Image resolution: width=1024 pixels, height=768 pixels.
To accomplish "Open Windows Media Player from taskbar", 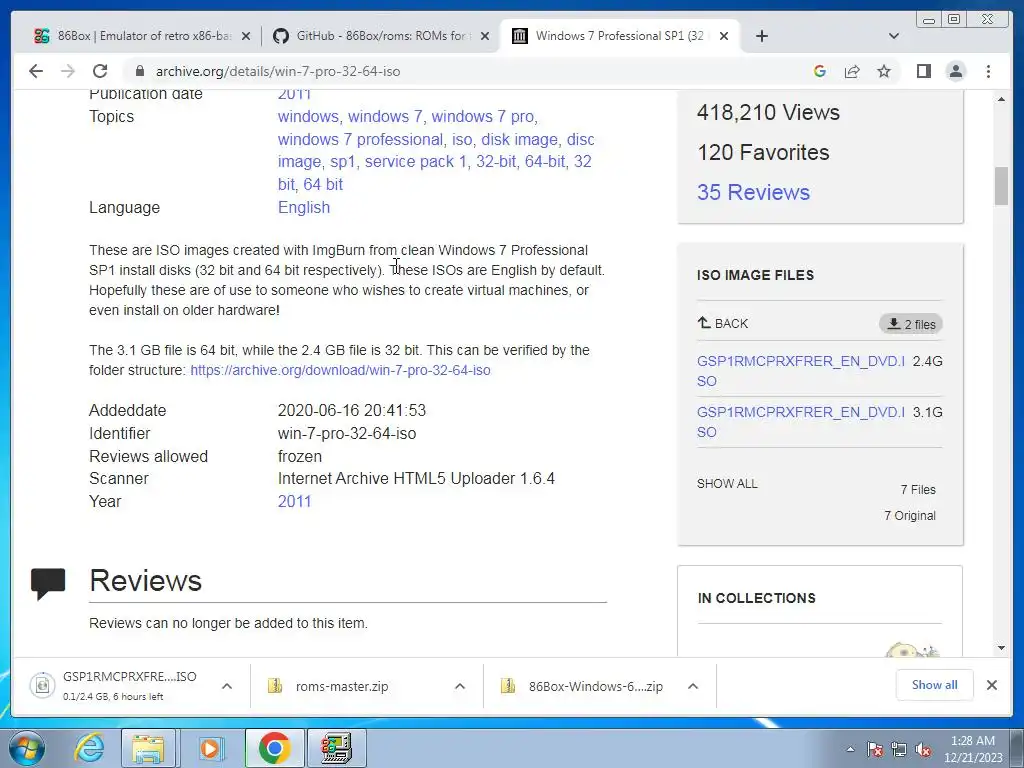I will click(x=210, y=748).
